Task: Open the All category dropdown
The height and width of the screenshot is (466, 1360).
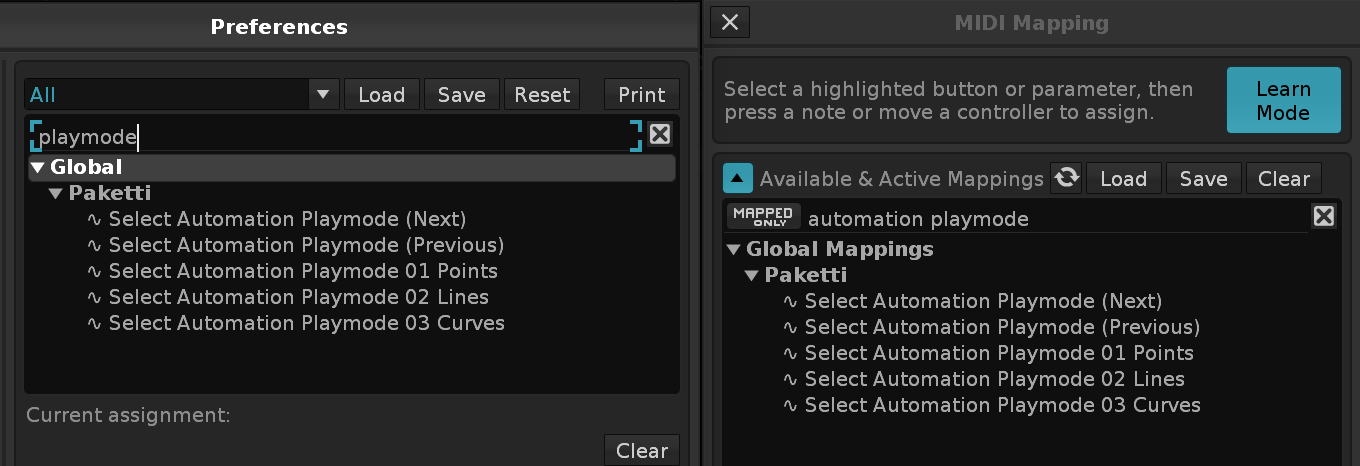Action: coord(322,95)
